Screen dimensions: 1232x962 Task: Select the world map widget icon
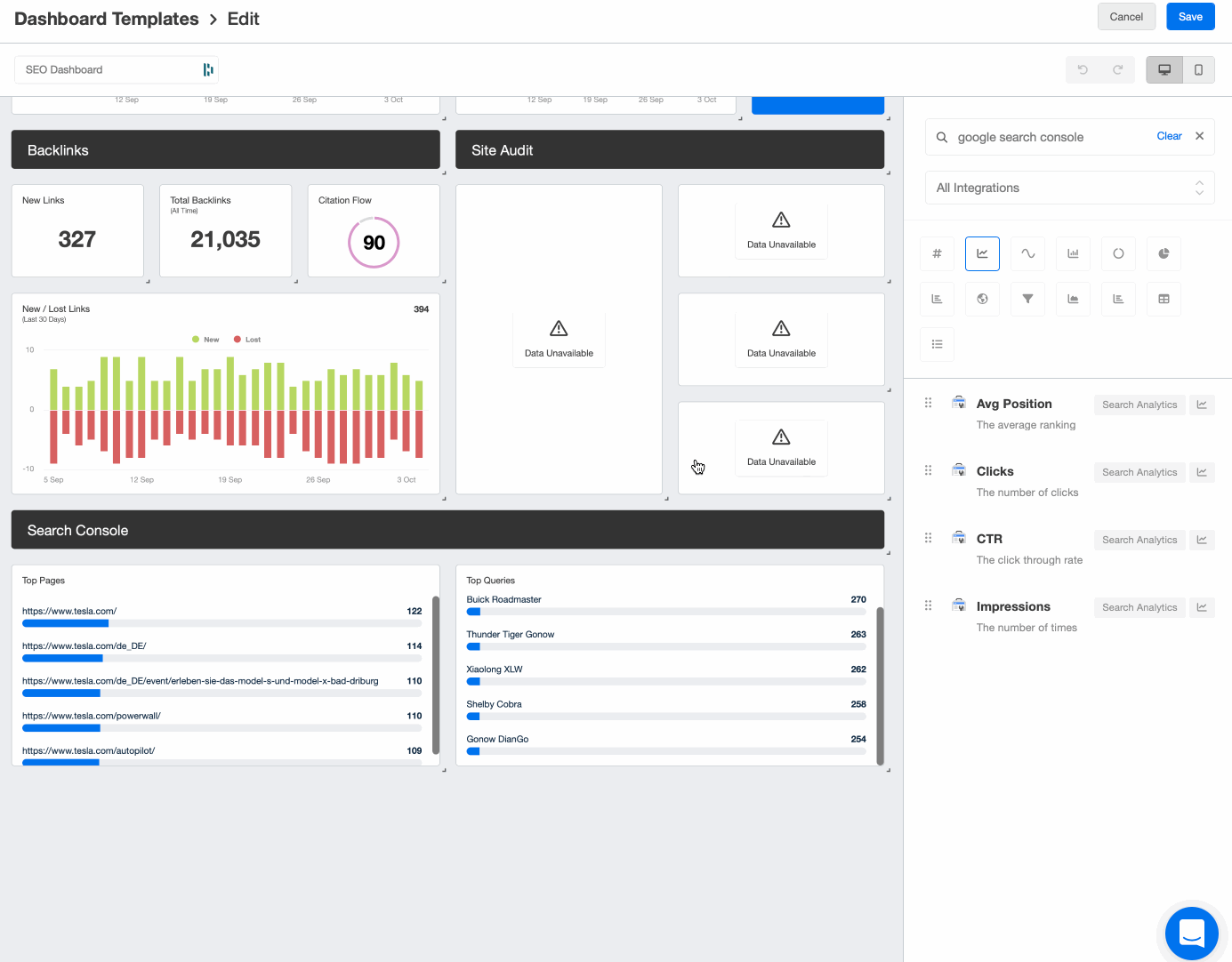click(x=982, y=299)
